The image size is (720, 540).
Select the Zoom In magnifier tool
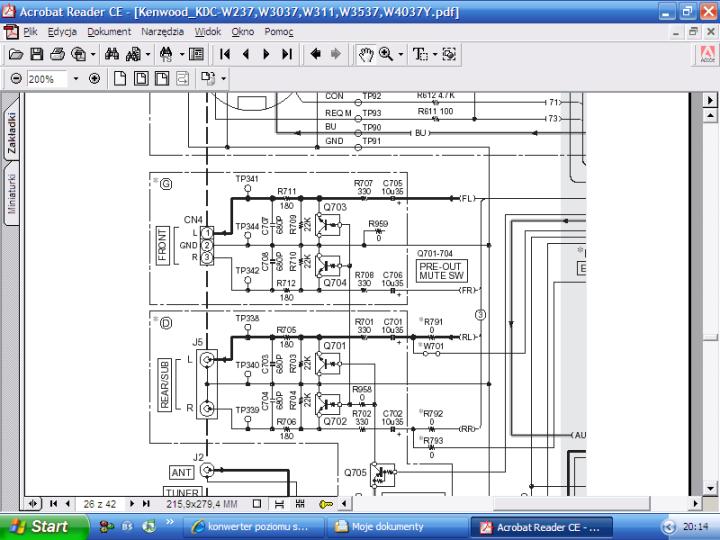[x=386, y=55]
